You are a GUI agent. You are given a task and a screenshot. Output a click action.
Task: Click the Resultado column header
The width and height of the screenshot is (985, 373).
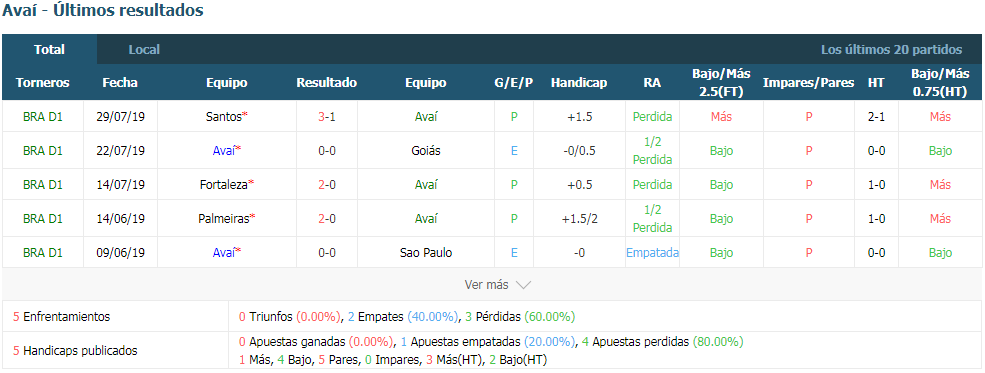click(327, 83)
